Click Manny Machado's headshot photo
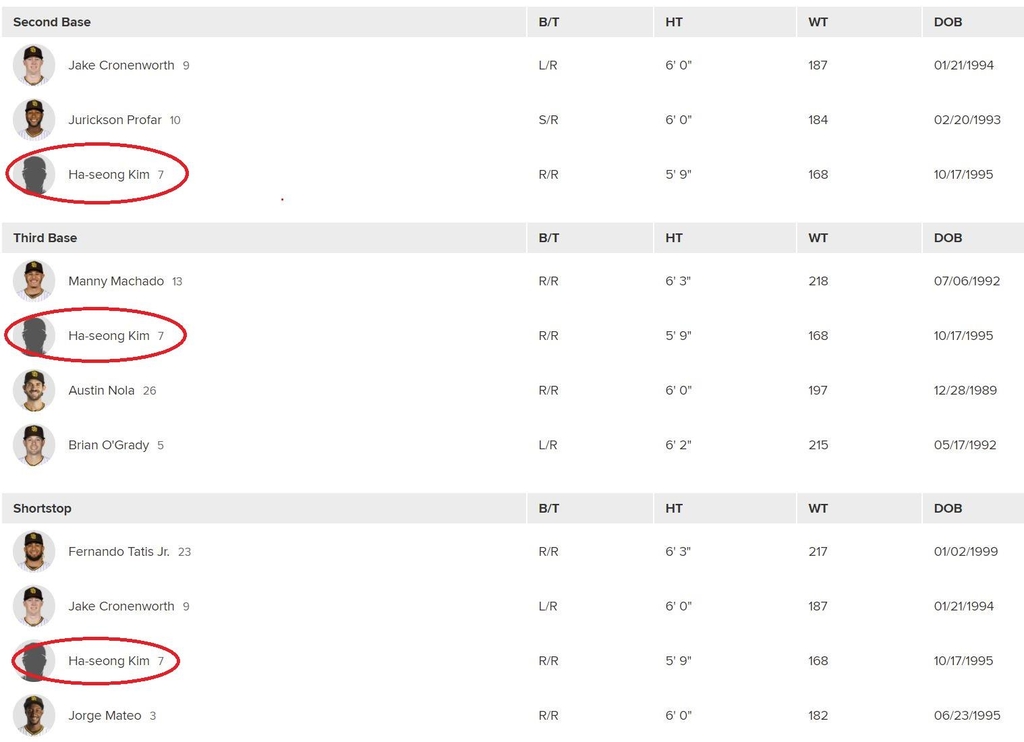 pyautogui.click(x=34, y=281)
